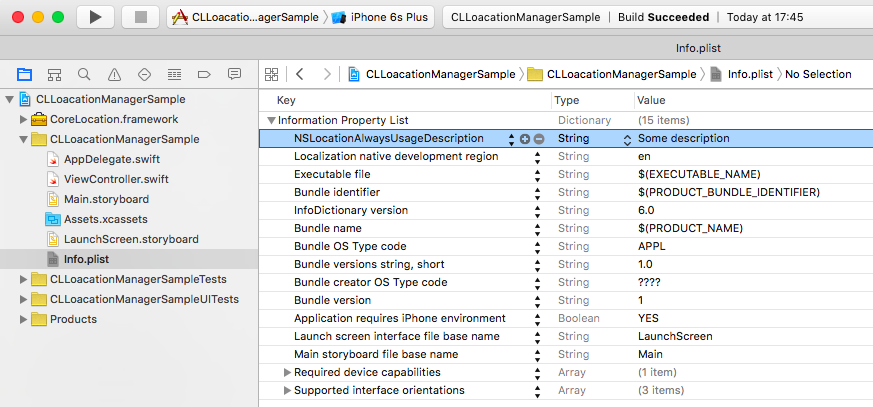
Task: Collapse the Information Property List
Action: click(x=270, y=120)
